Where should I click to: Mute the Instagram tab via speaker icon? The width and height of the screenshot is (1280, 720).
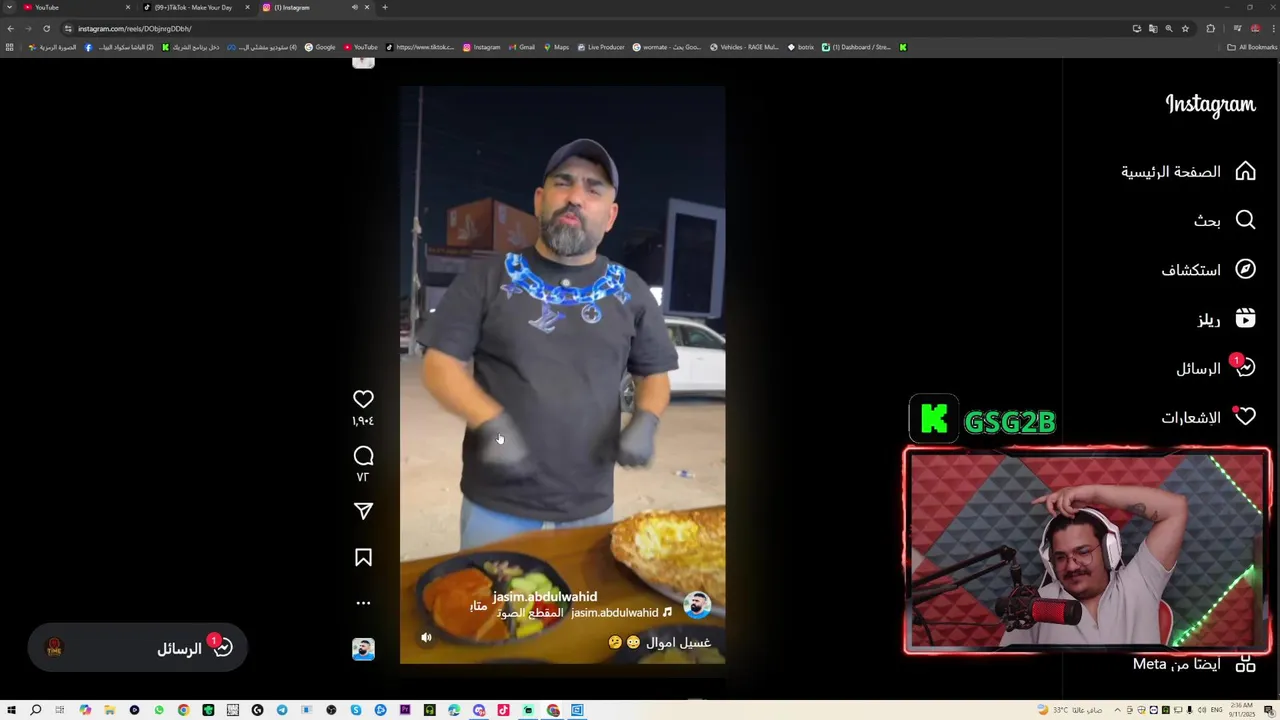point(354,7)
